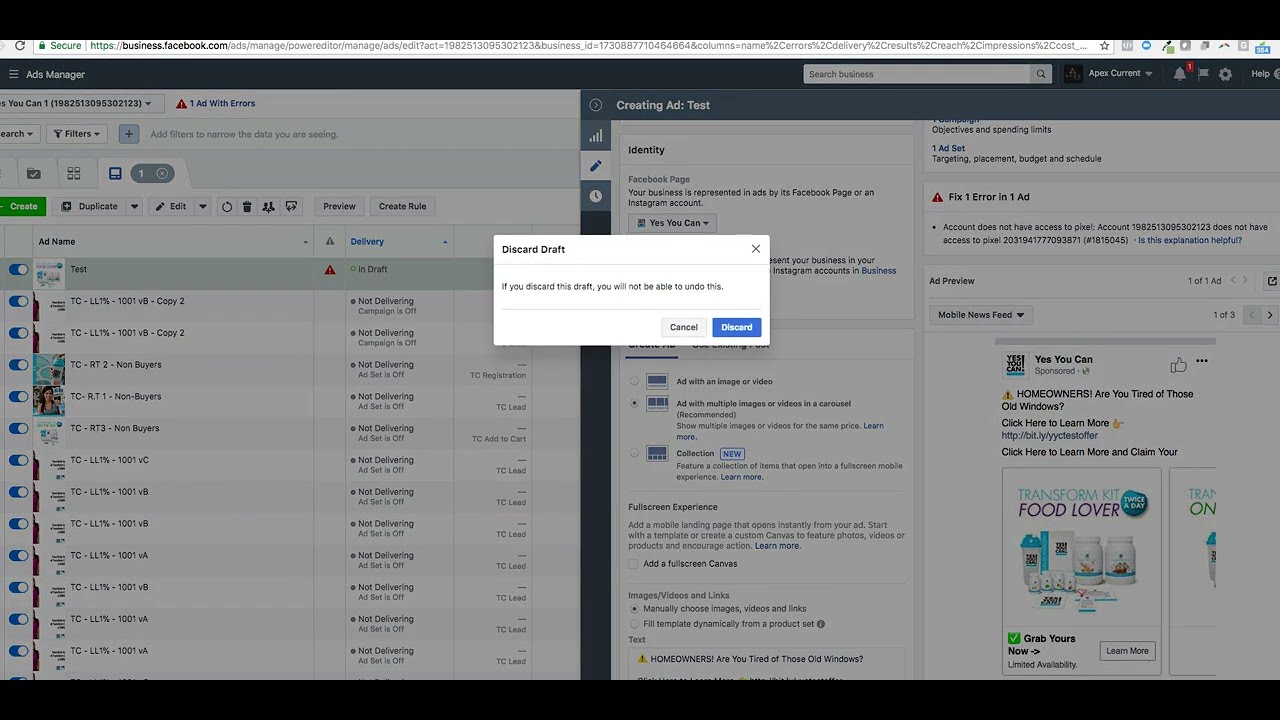Click Cancel in the Discard Draft dialog
Image resolution: width=1280 pixels, height=720 pixels.
(684, 327)
